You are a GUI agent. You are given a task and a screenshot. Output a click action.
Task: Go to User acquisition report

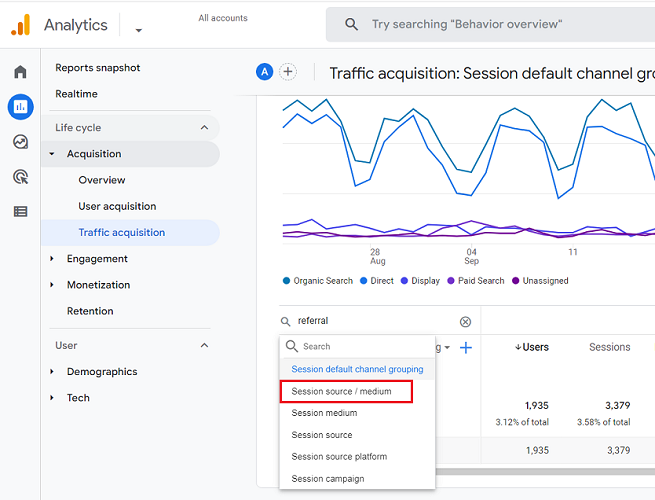(117, 206)
